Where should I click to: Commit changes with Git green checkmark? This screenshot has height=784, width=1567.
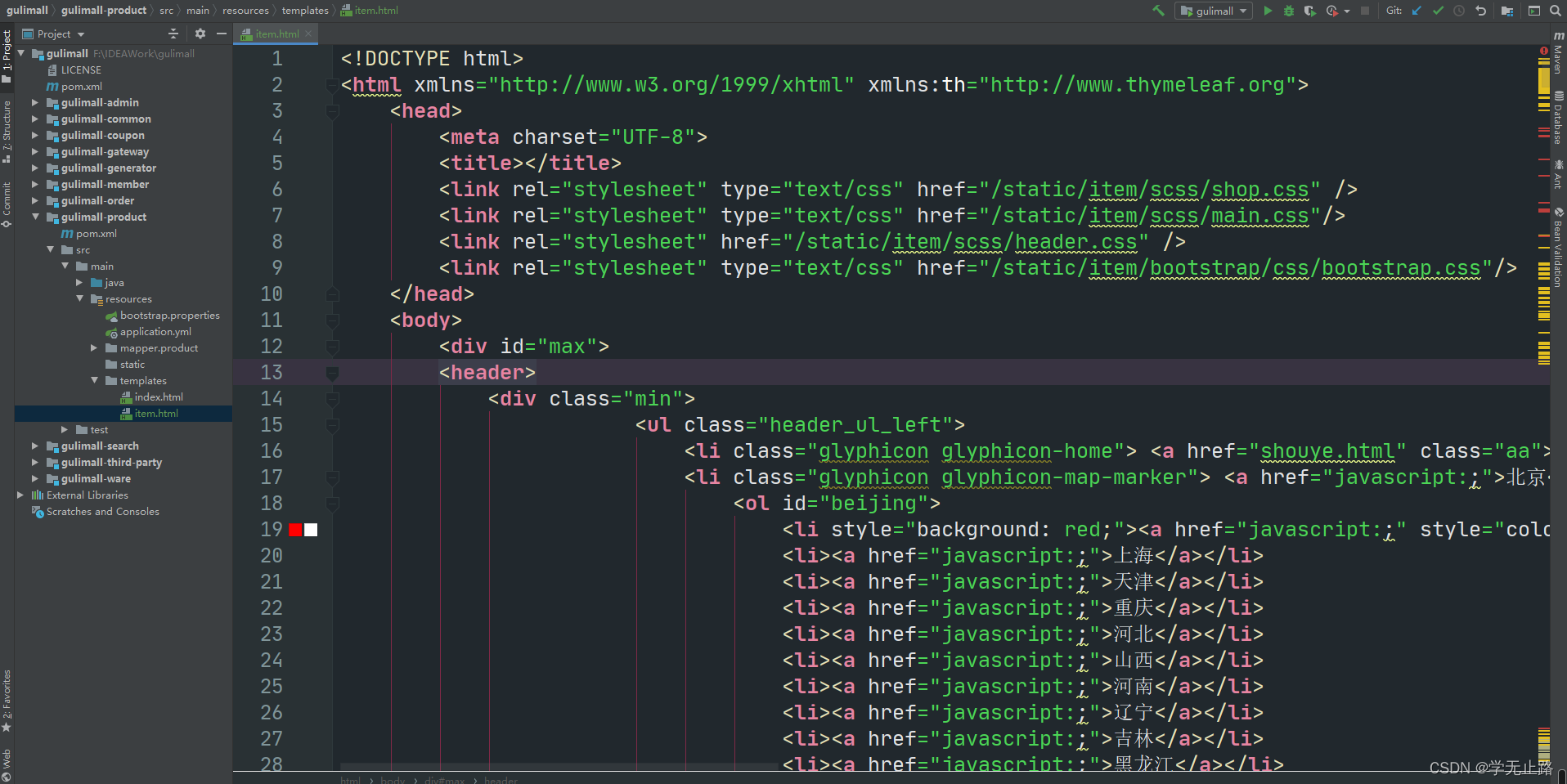(x=1439, y=11)
